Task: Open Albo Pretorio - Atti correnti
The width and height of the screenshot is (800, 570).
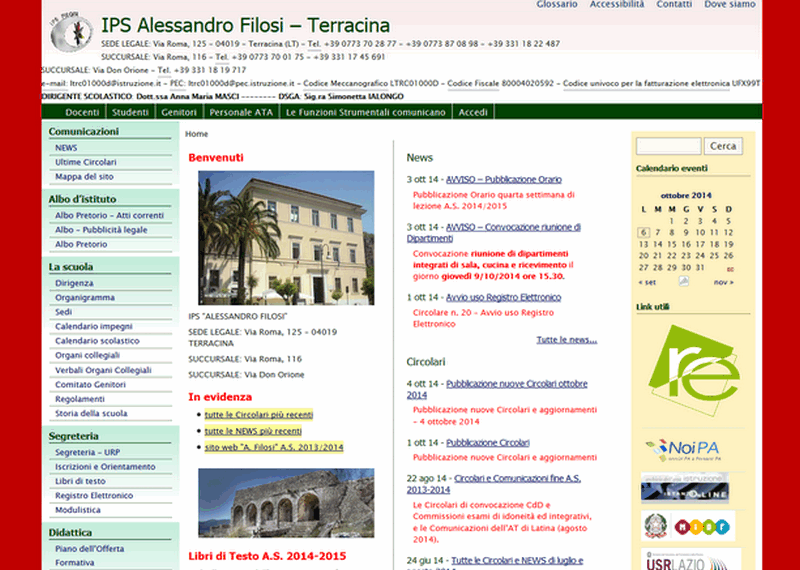Action: point(109,215)
